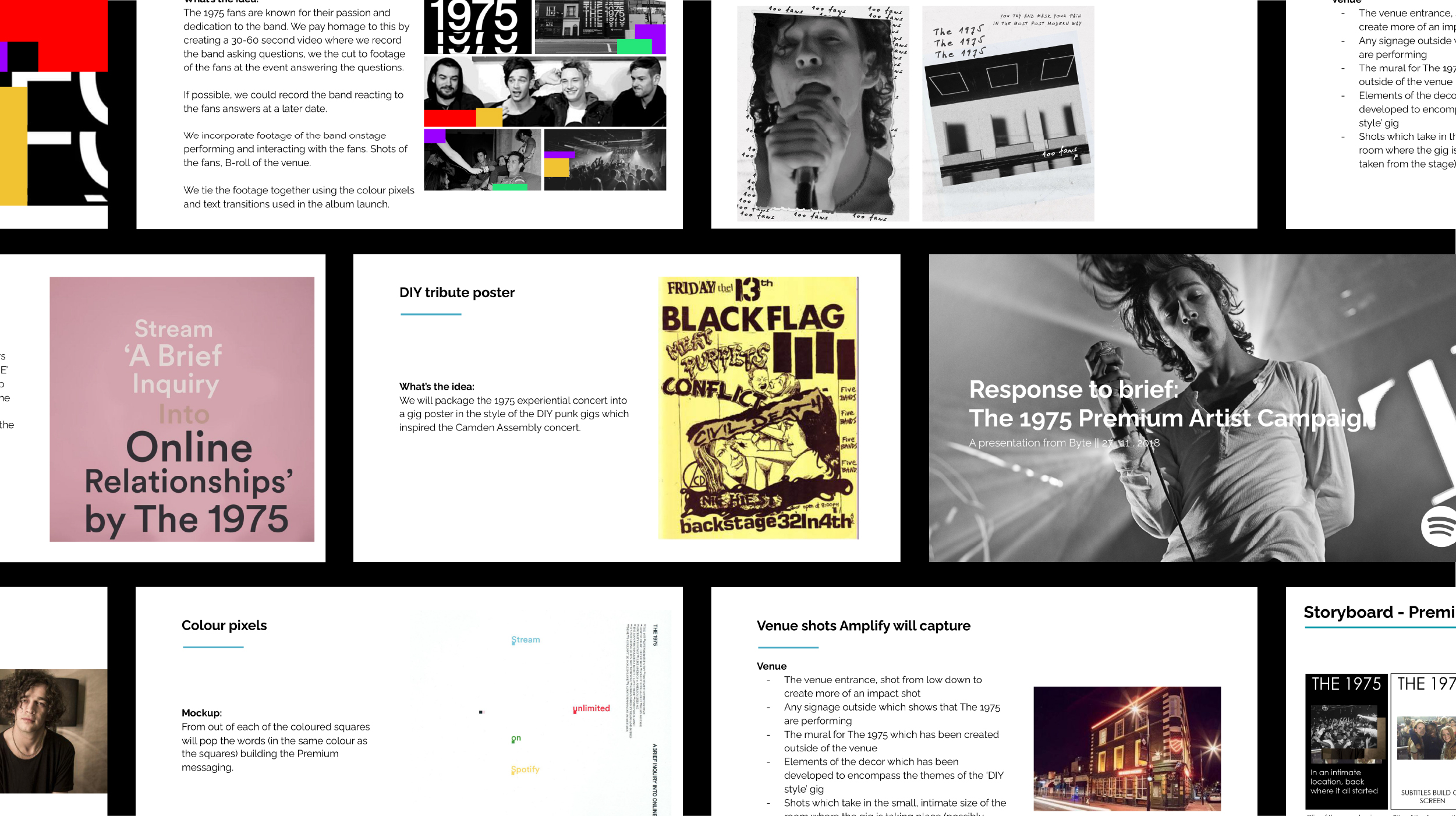Image resolution: width=1456 pixels, height=816 pixels.
Task: Open the singer reaching to crowd photo
Action: pyautogui.click(x=482, y=160)
